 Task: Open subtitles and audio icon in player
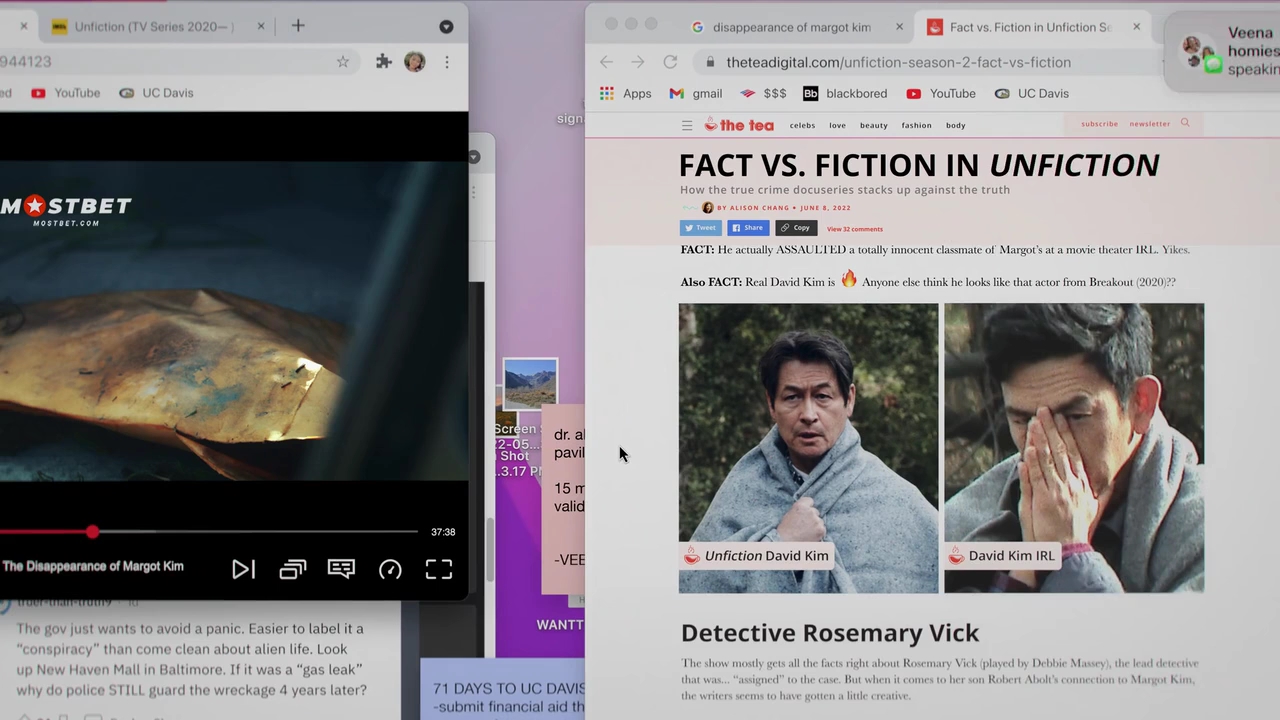point(341,569)
